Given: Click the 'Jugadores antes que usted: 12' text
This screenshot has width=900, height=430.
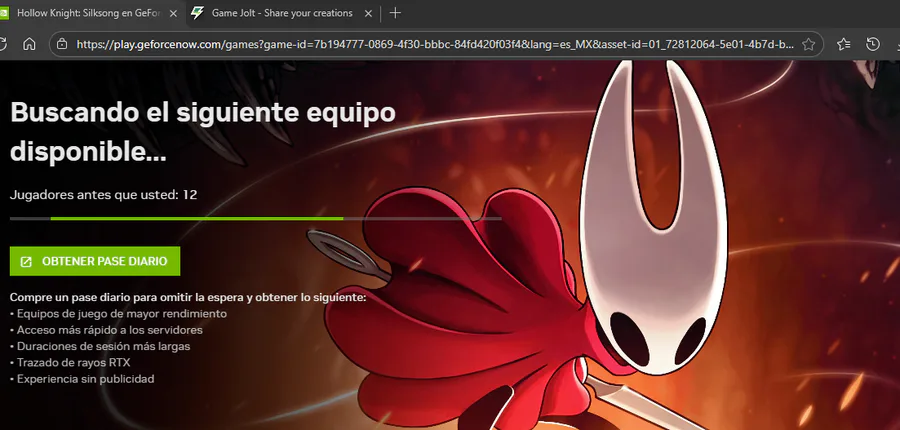Looking at the screenshot, I should click(103, 195).
